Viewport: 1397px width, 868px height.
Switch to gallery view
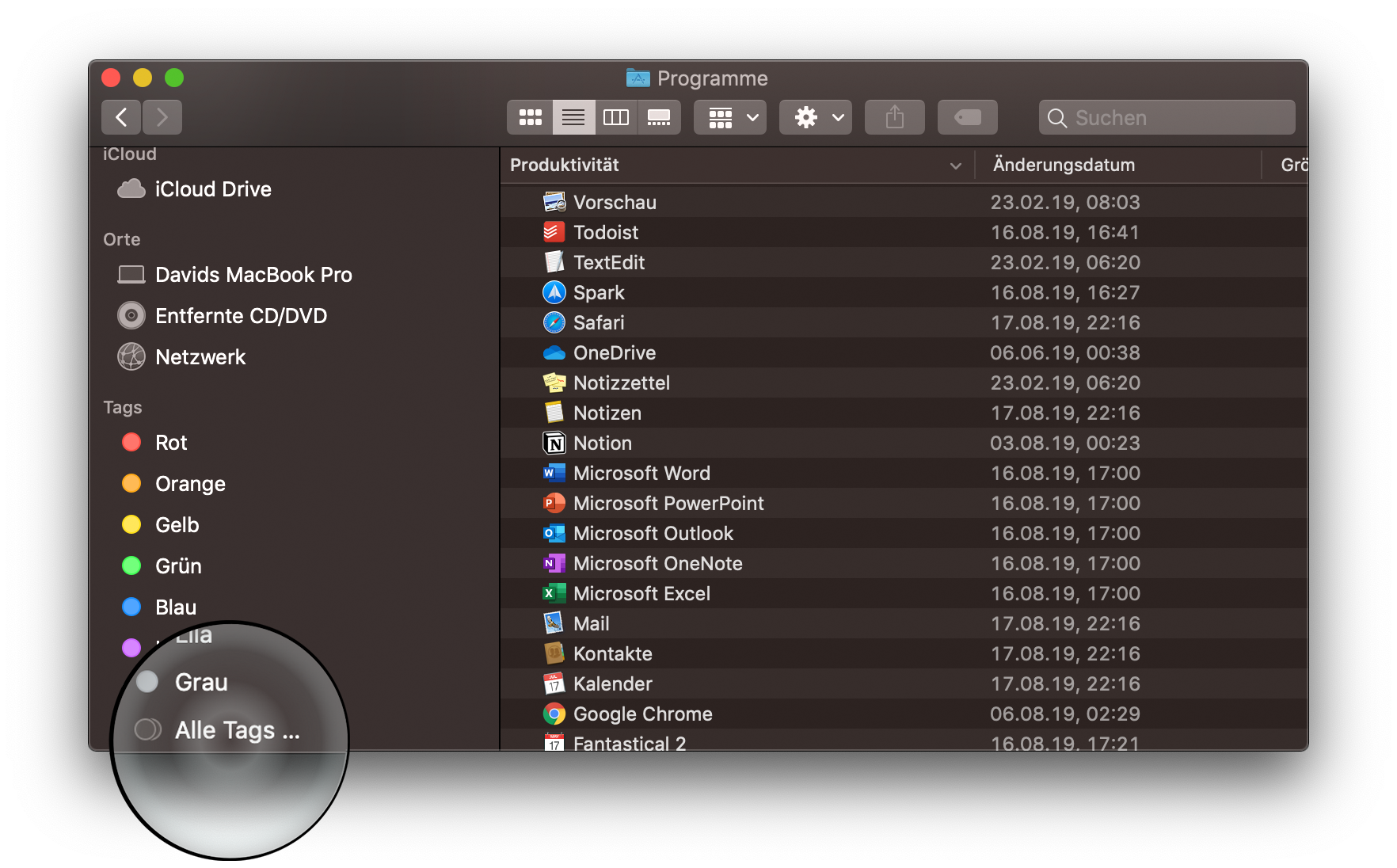point(659,117)
